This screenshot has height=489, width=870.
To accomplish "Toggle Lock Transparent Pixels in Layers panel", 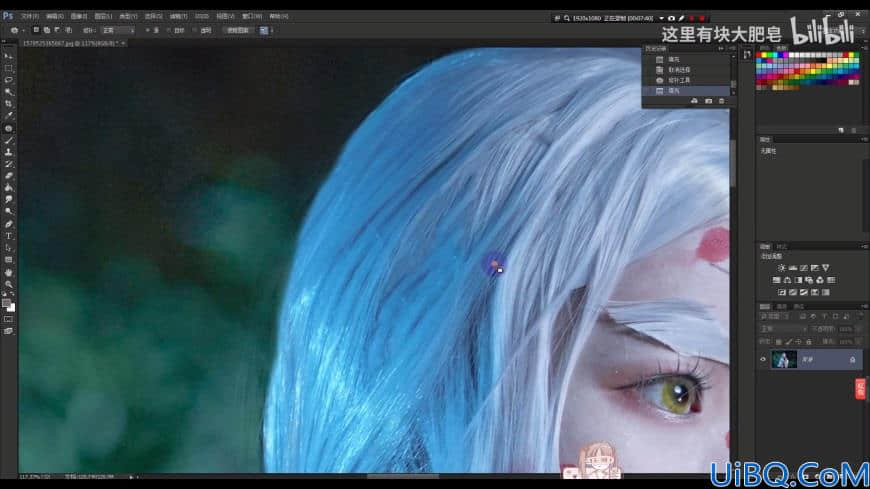I will point(778,342).
